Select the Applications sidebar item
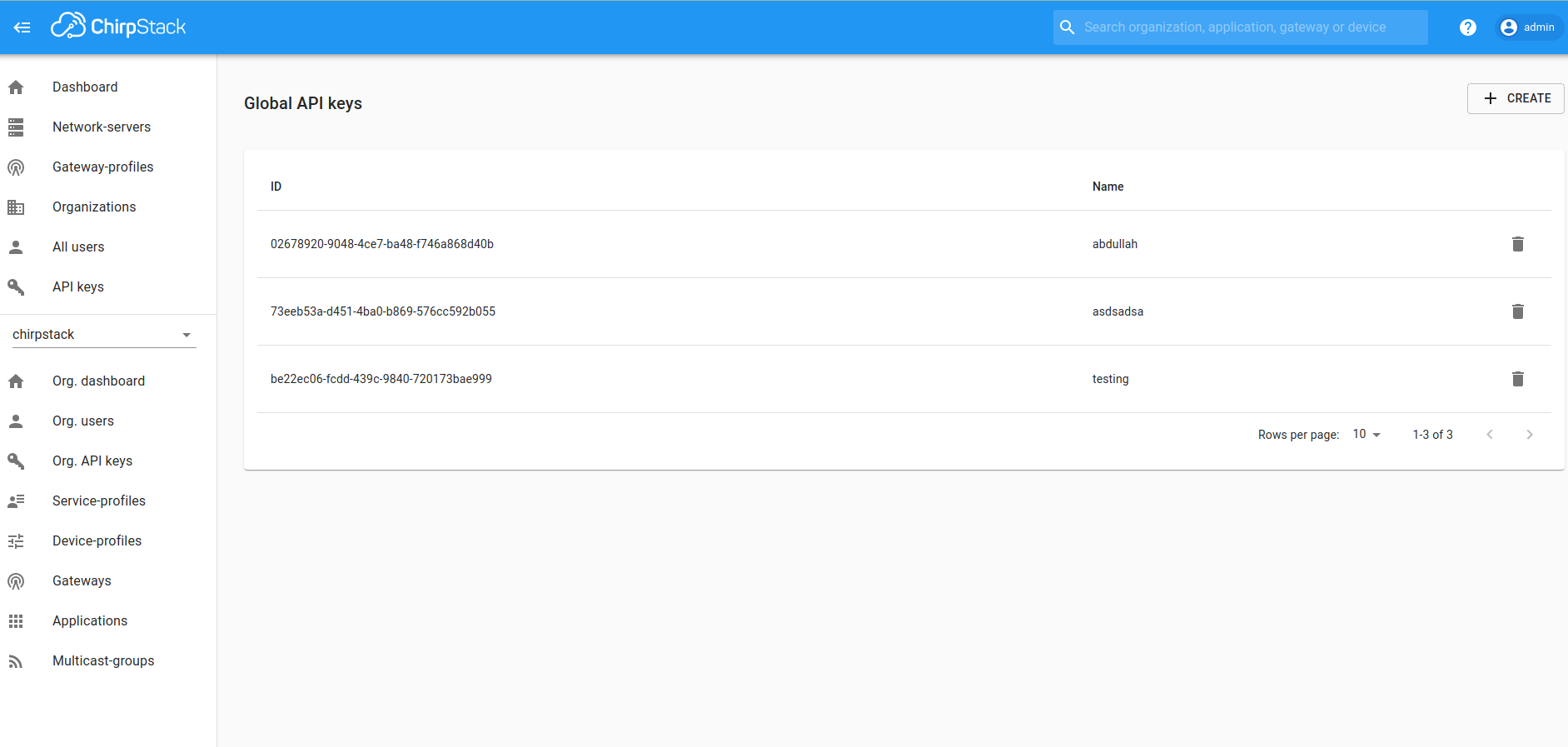This screenshot has height=747, width=1568. point(90,621)
